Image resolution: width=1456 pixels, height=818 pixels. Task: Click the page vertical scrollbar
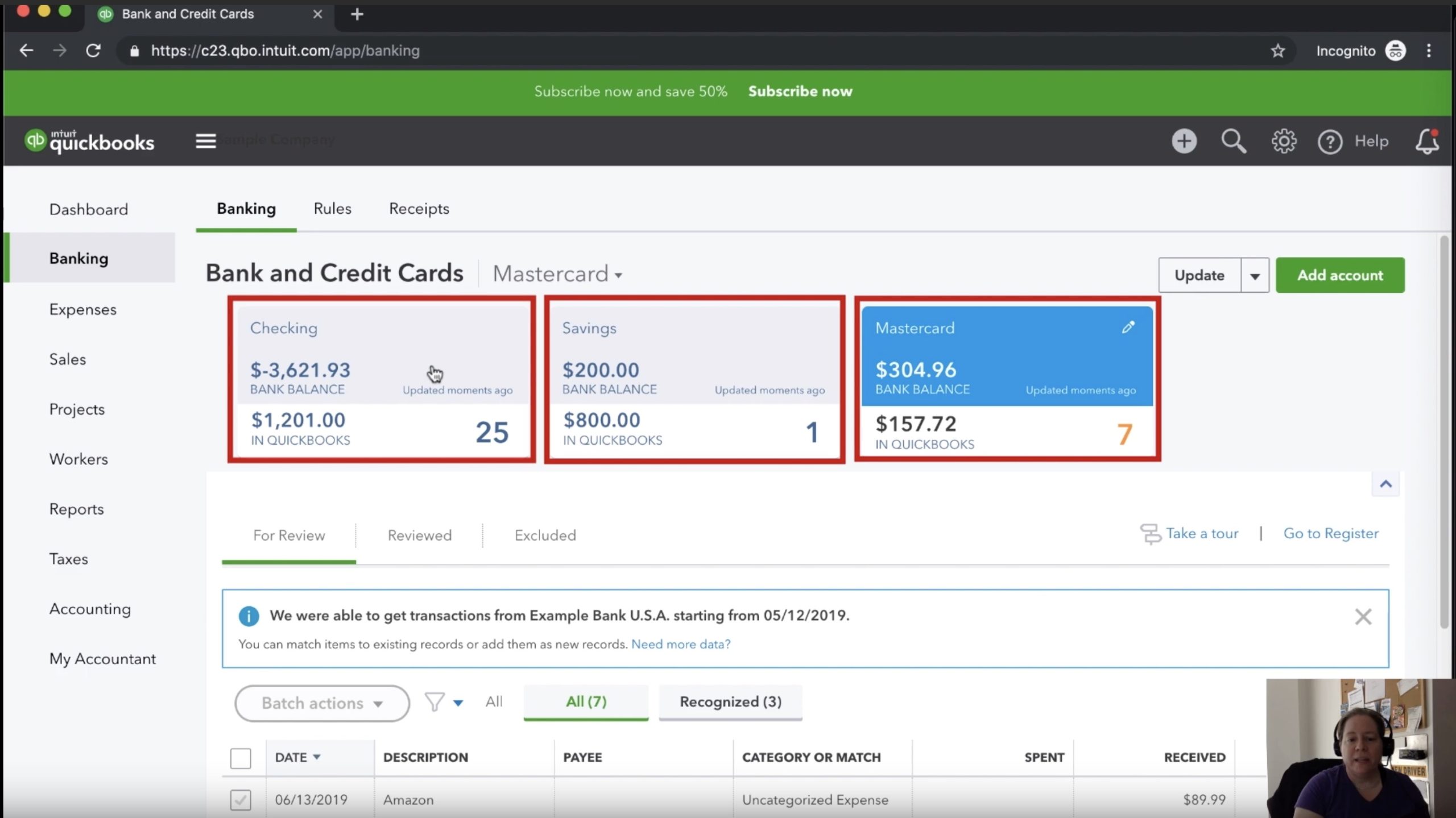(1444, 432)
